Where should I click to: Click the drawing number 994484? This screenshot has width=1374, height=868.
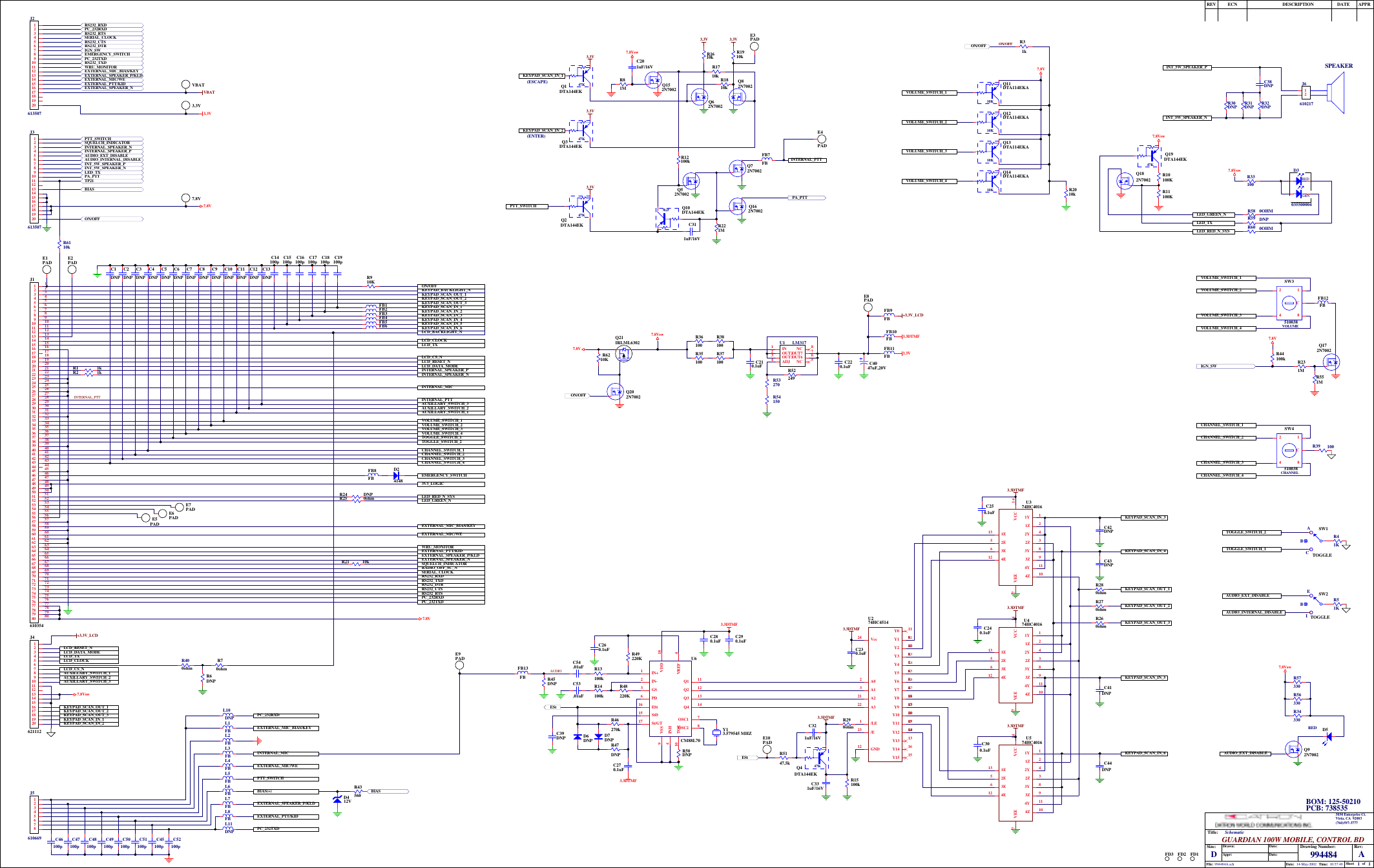[1323, 854]
